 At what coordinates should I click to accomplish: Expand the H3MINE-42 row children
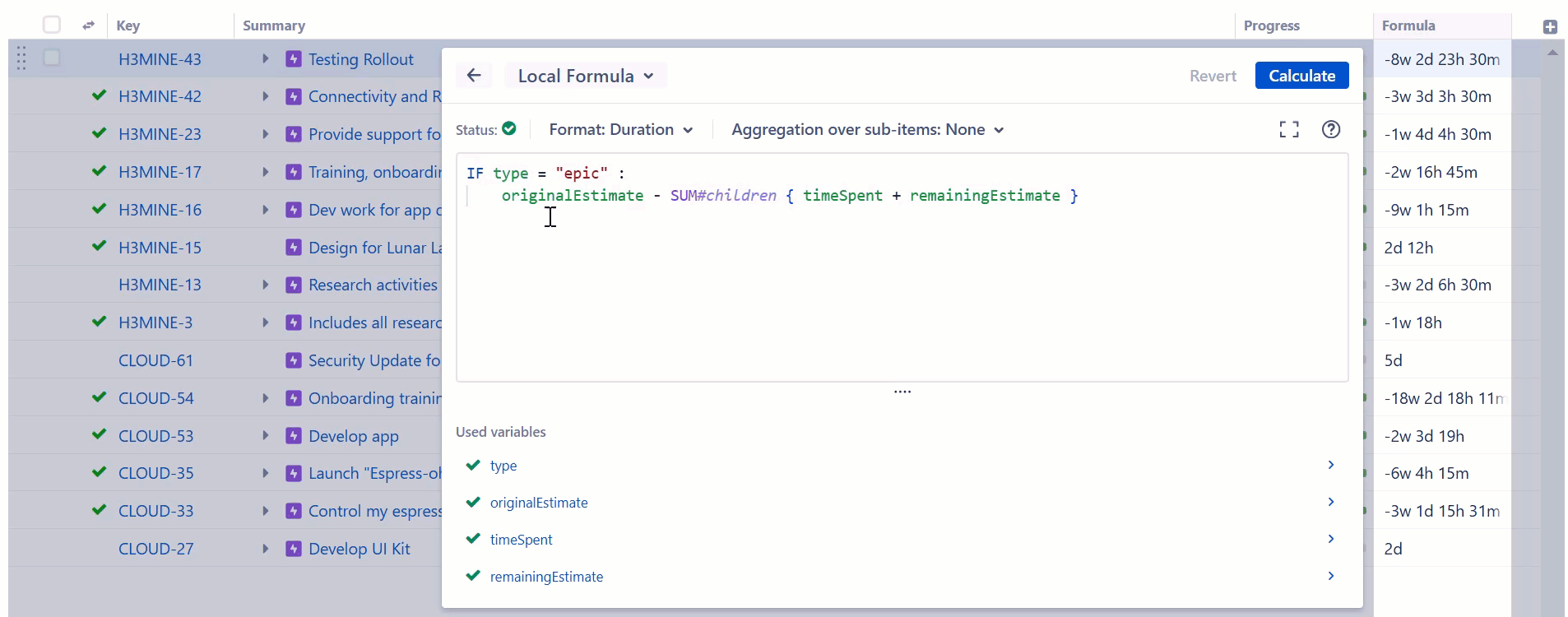[x=265, y=96]
